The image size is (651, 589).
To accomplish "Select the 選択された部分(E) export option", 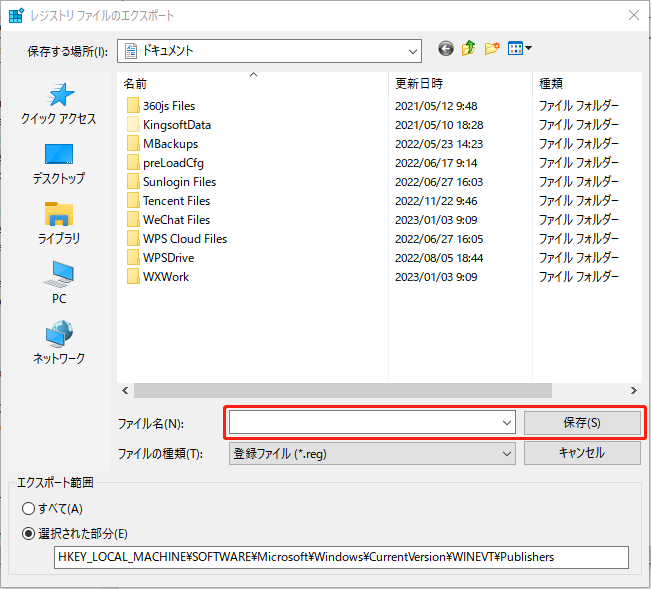I will pyautogui.click(x=74, y=533).
